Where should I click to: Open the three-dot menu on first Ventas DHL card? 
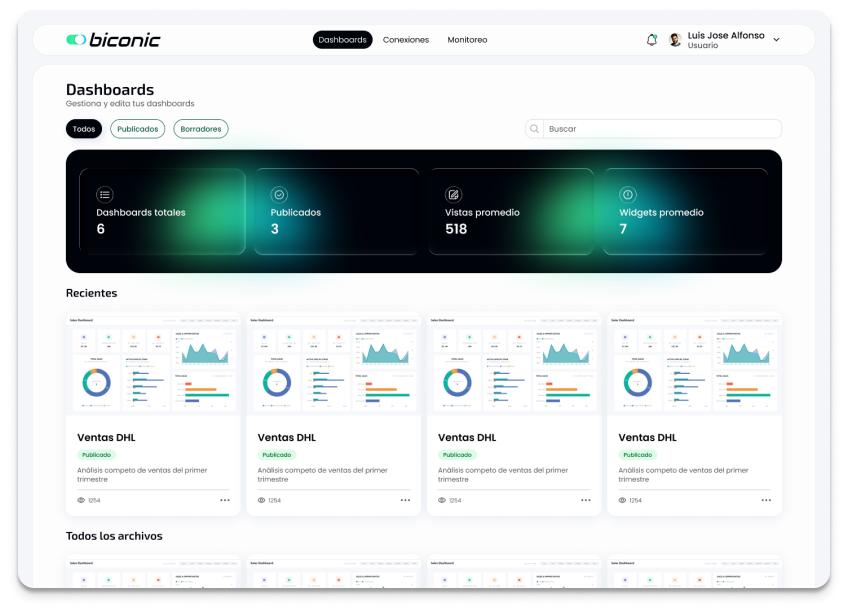(224, 500)
